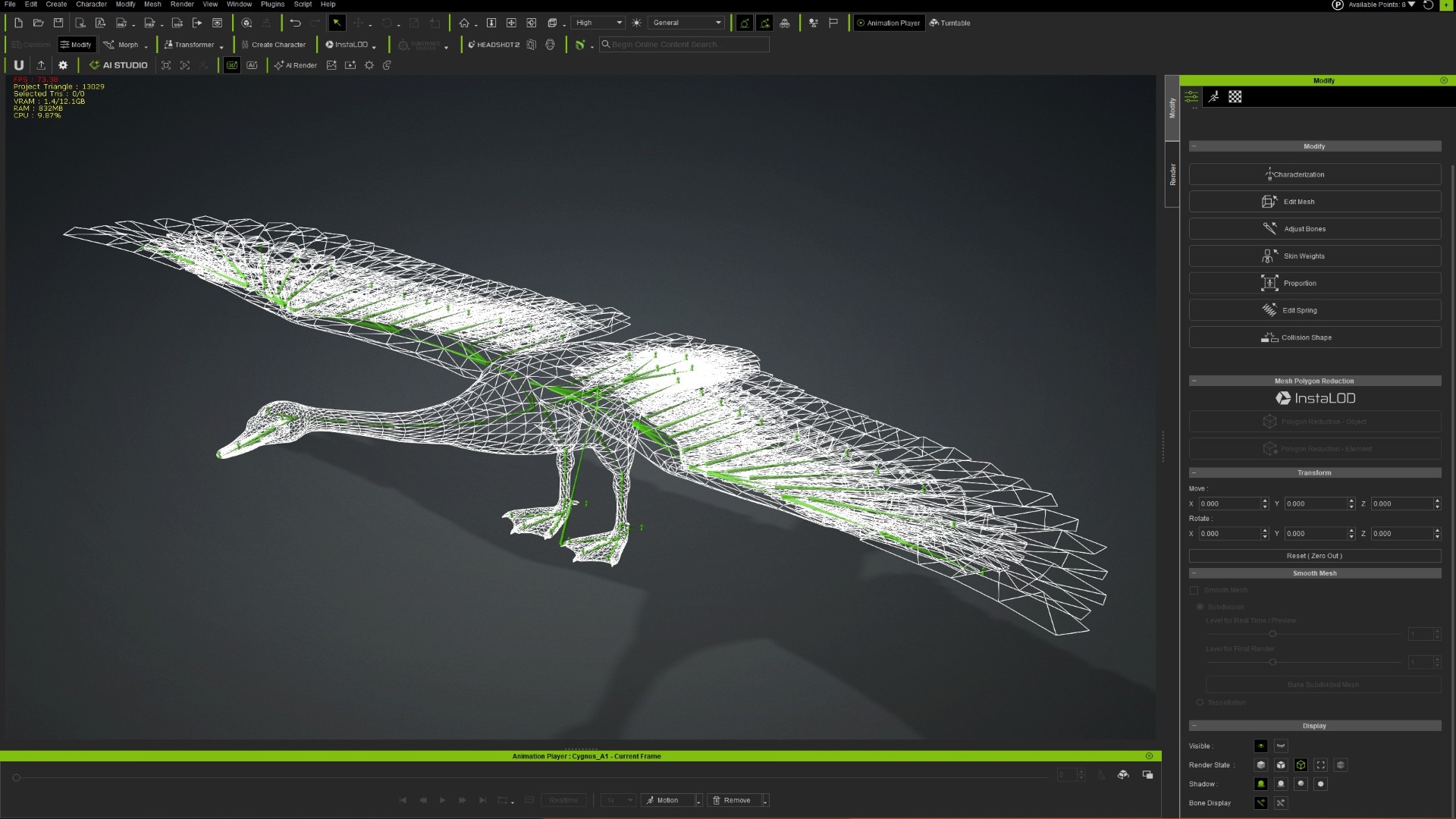This screenshot has height=819, width=1456.
Task: Click the AI Render button
Action: pos(296,65)
